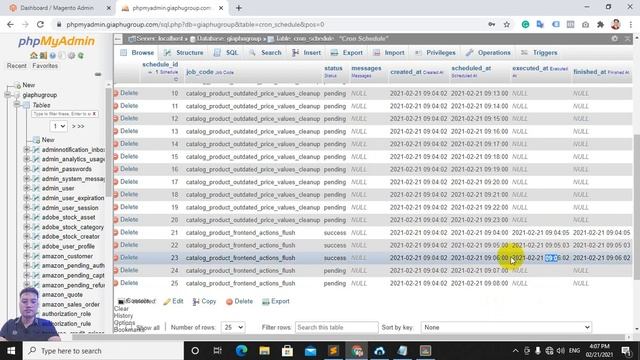Open Chrome profile avatar
The height and width of the screenshot is (360, 640).
tap(616, 24)
